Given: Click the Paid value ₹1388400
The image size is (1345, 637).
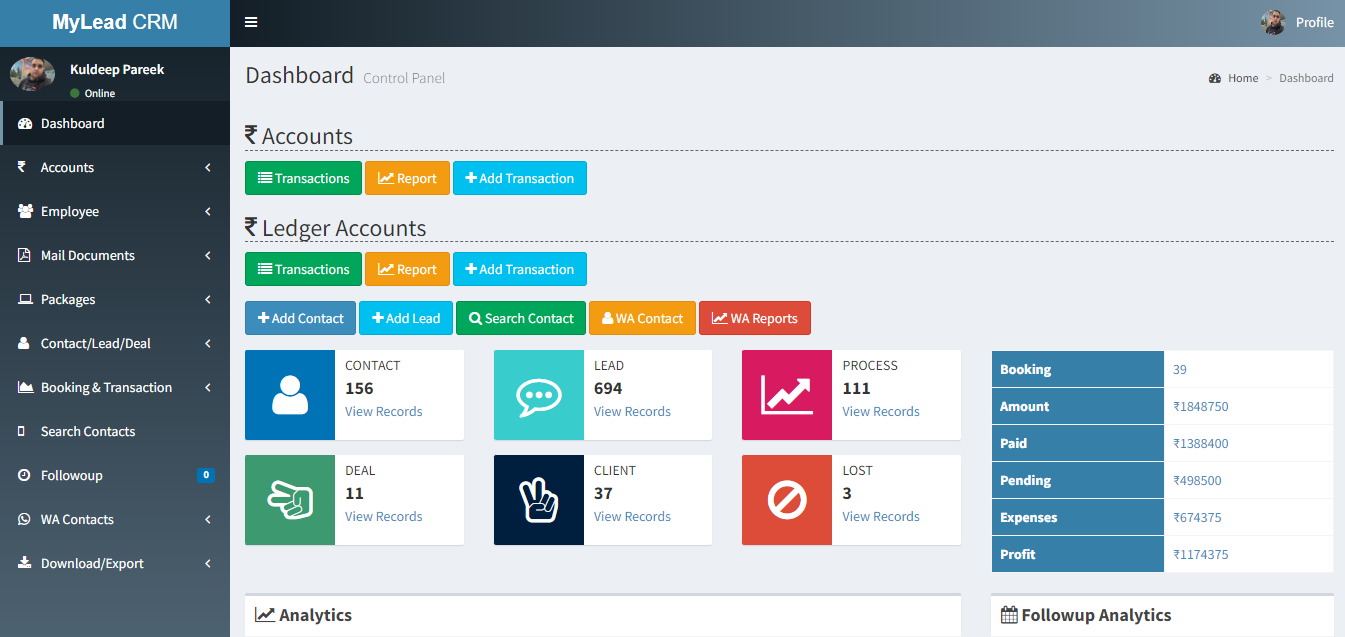Looking at the screenshot, I should click(1201, 444).
